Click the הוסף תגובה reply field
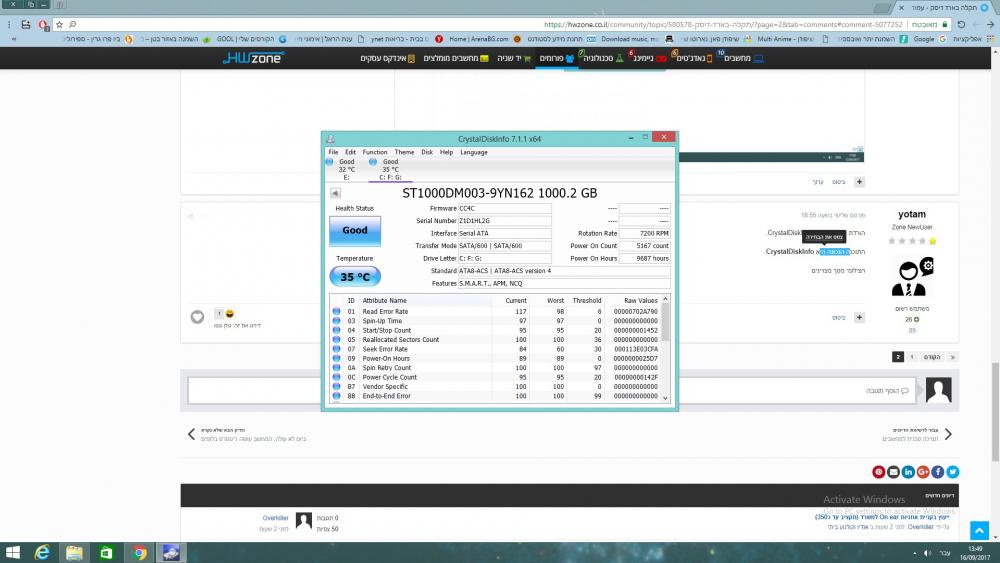The image size is (1000, 563). 552,390
